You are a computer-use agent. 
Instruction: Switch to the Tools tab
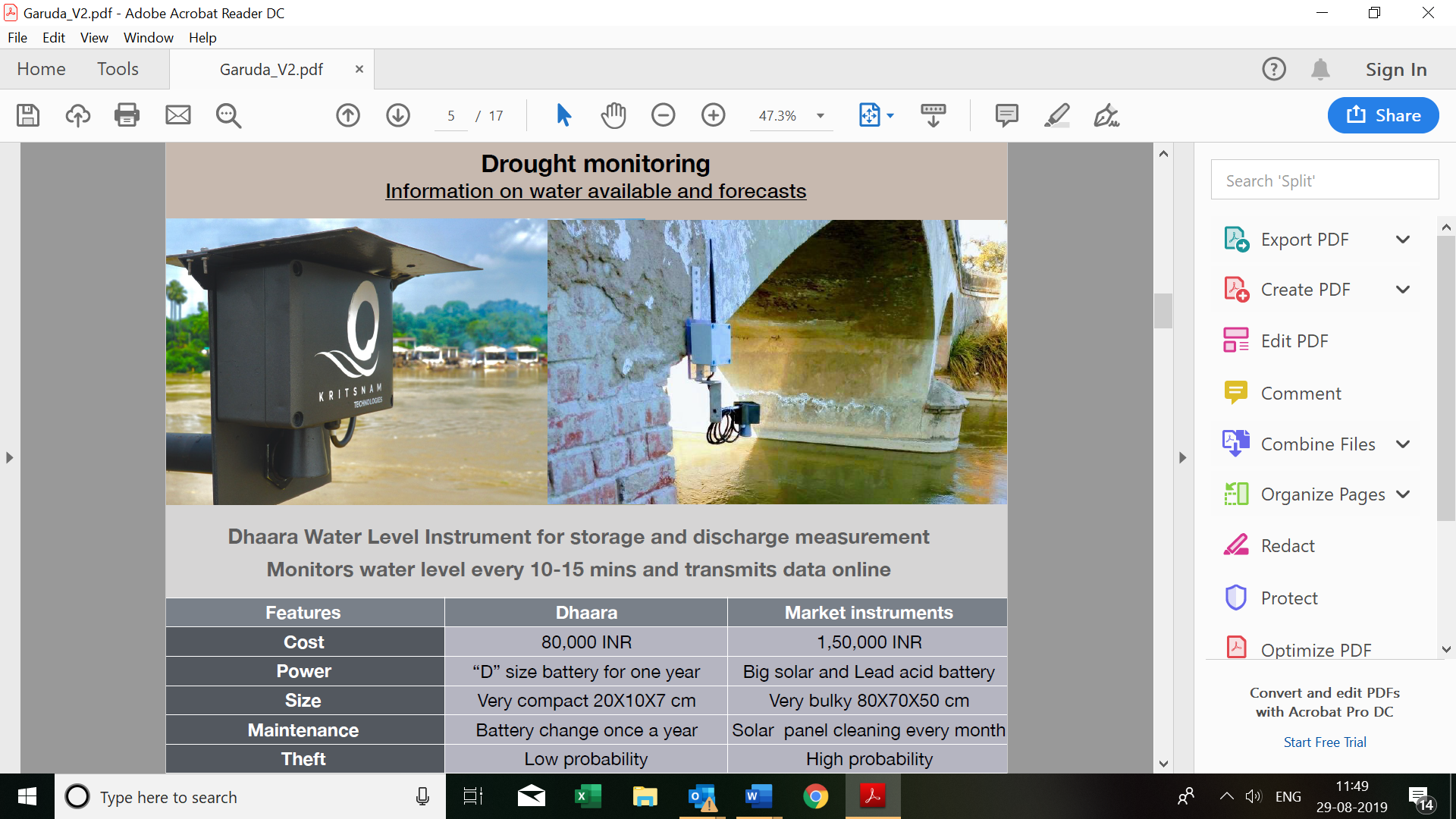coord(118,69)
